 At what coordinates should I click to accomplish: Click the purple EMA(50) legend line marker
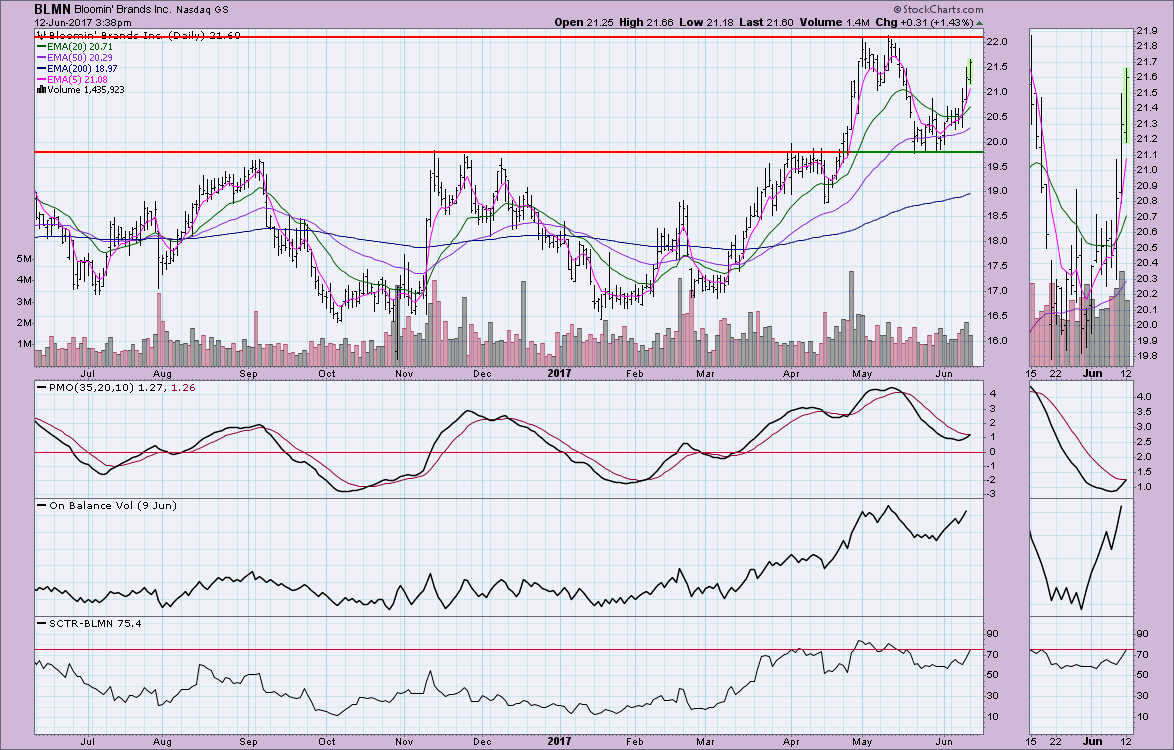(40, 57)
